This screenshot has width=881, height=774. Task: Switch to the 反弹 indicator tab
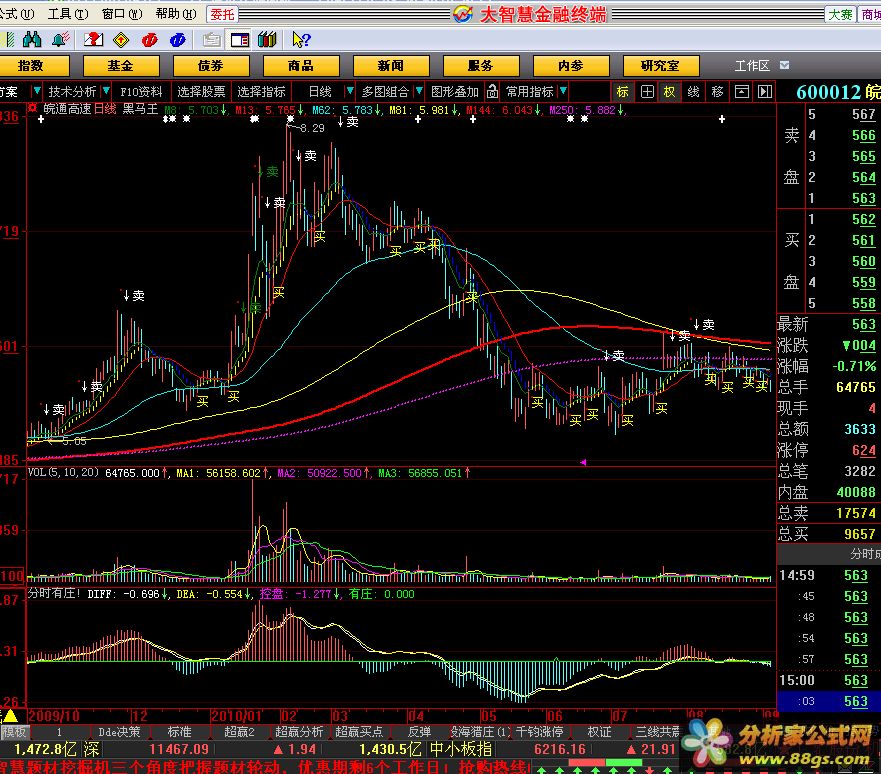(419, 732)
